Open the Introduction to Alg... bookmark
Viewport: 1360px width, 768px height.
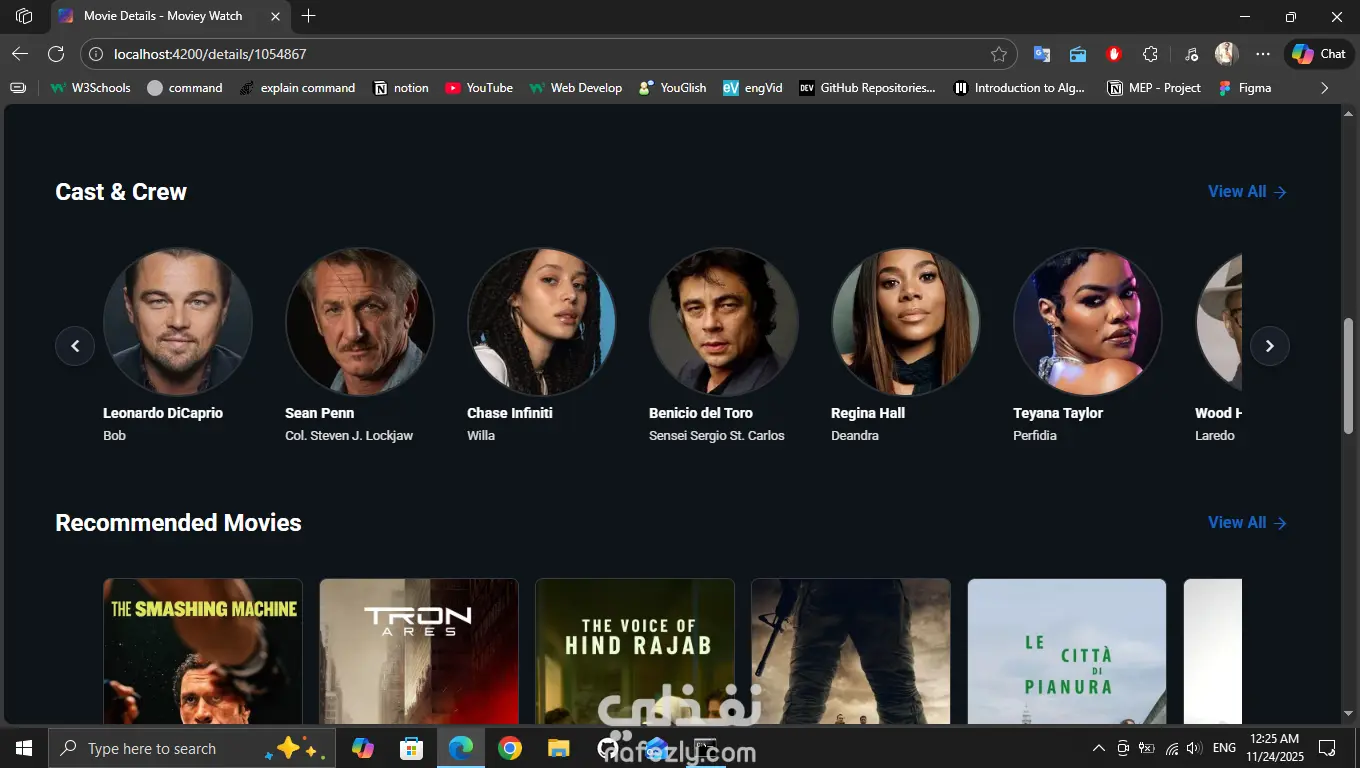pos(1019,88)
